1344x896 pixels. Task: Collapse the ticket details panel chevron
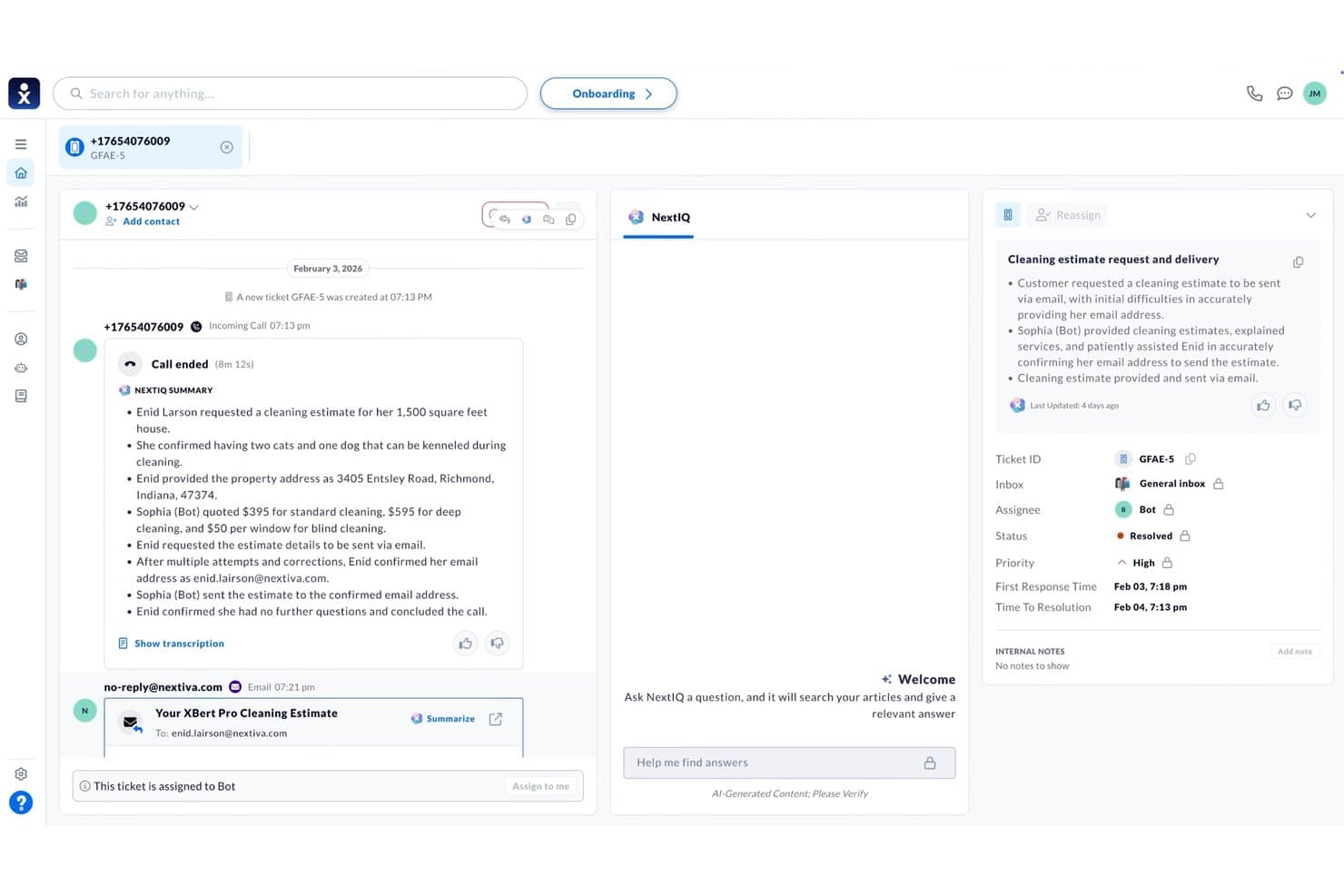click(x=1310, y=215)
